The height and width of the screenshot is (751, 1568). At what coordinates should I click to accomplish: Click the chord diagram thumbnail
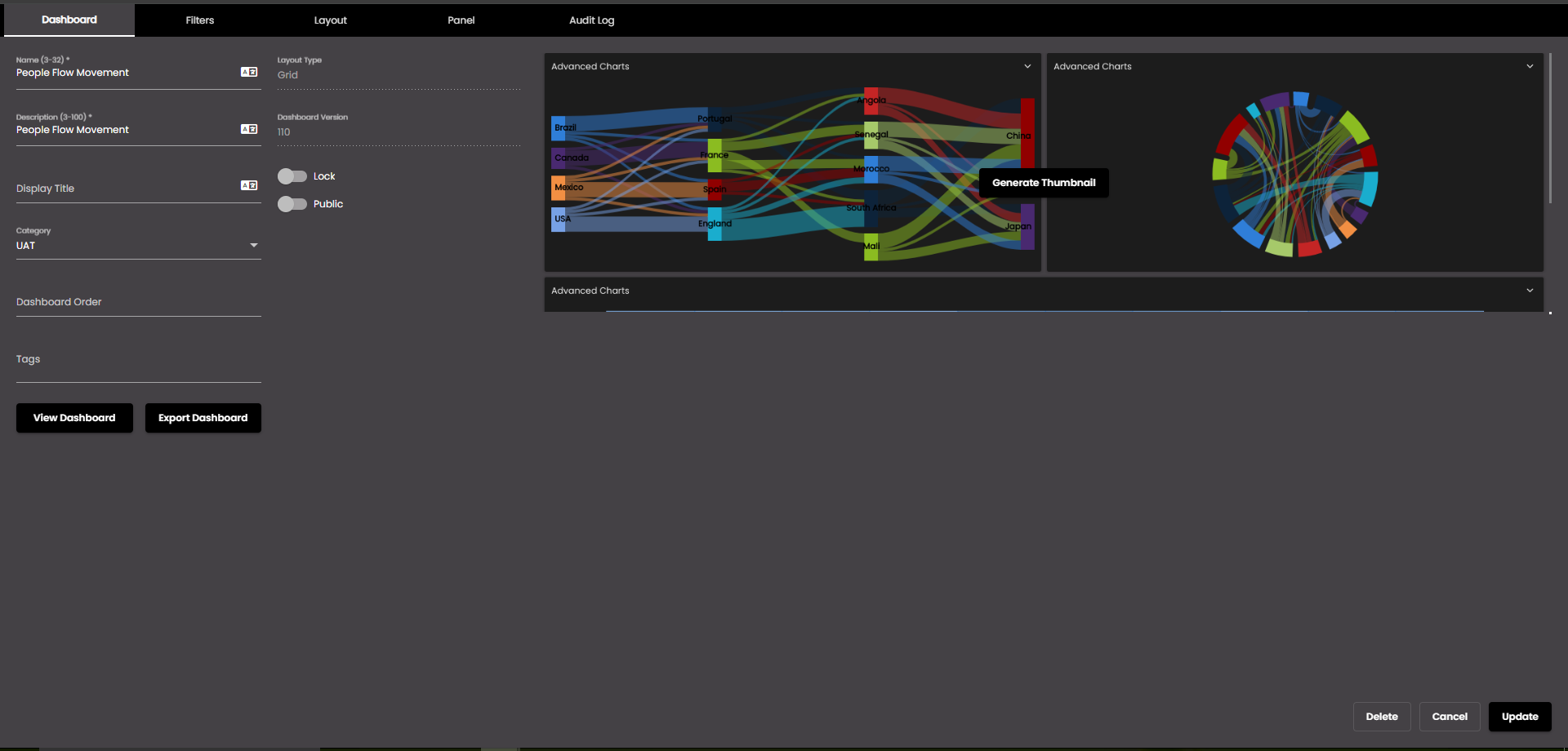1295,174
